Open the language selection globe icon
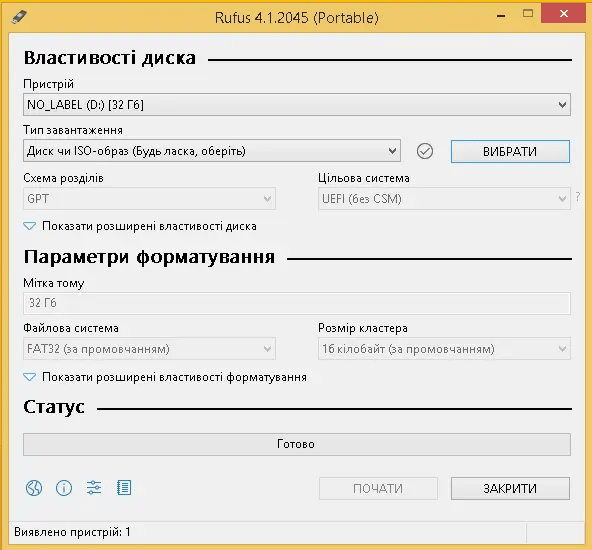Image resolution: width=592 pixels, height=550 pixels. [x=34, y=488]
